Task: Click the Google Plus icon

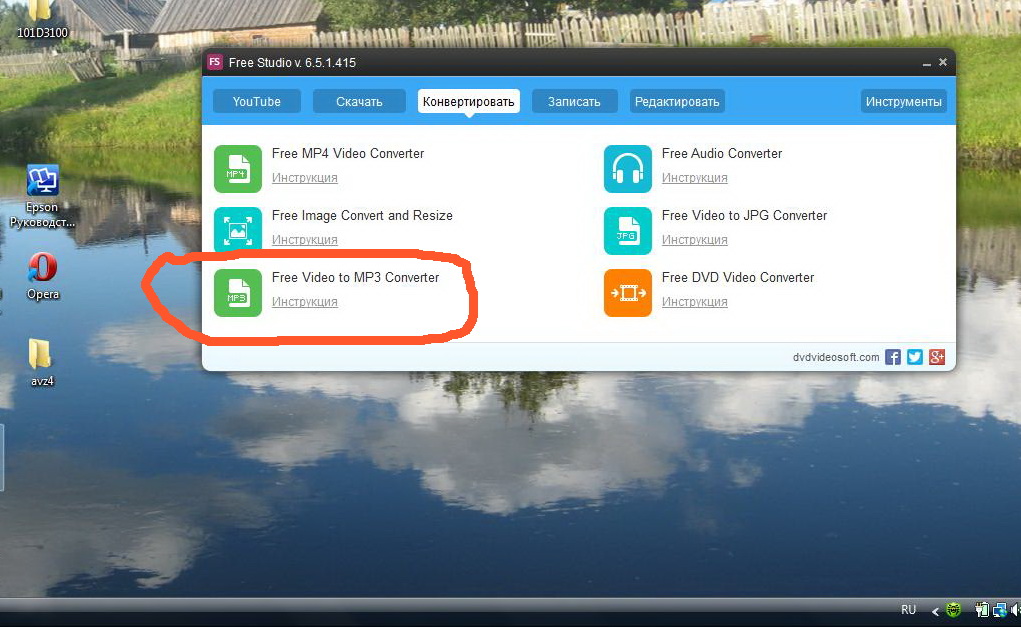Action: click(937, 357)
